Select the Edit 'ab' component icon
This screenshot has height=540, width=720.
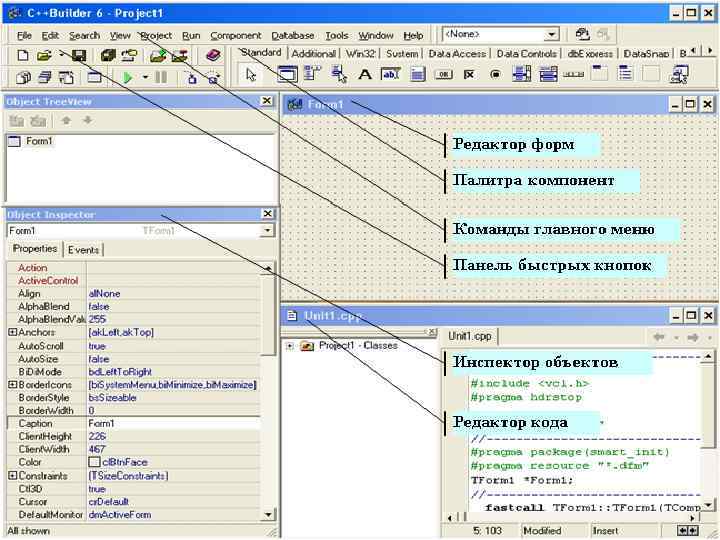click(390, 74)
